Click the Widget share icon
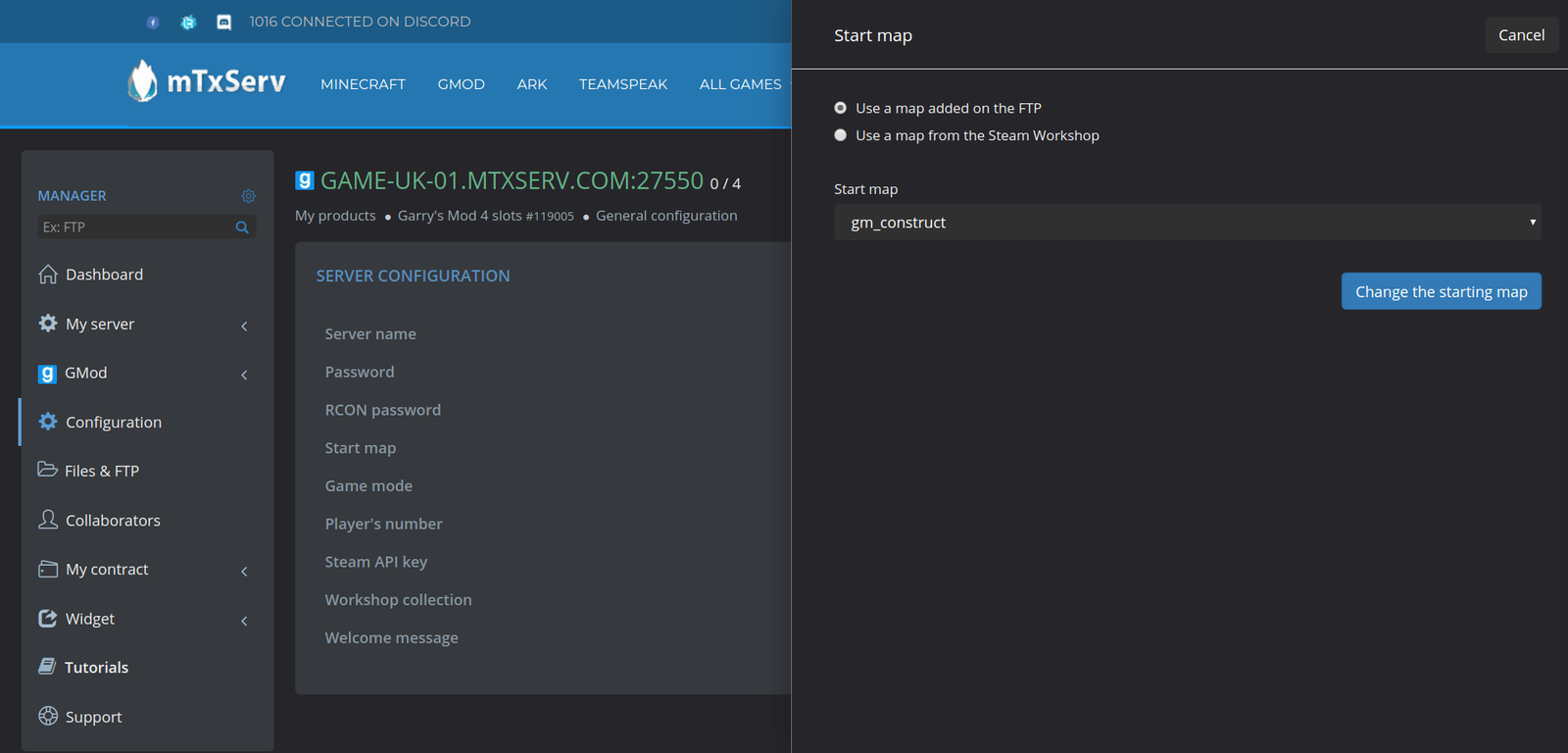The width and height of the screenshot is (1568, 753). (48, 618)
